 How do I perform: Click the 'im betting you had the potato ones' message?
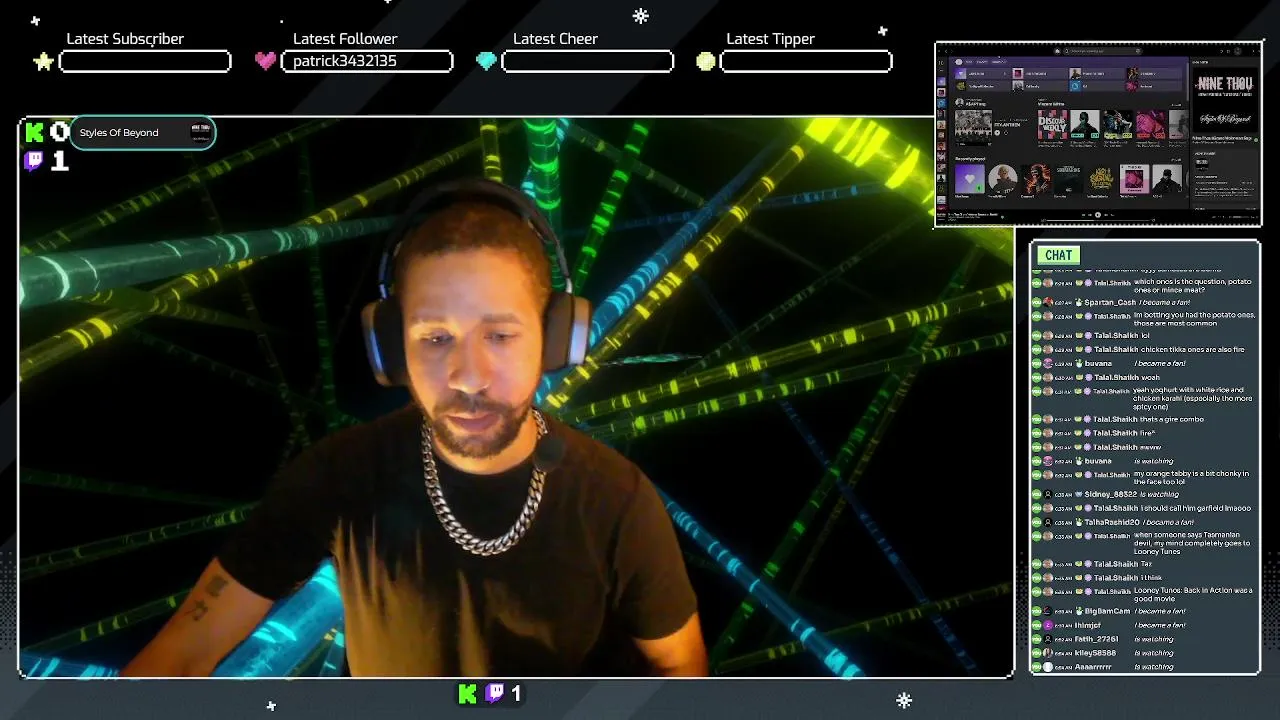[x=1143, y=319]
